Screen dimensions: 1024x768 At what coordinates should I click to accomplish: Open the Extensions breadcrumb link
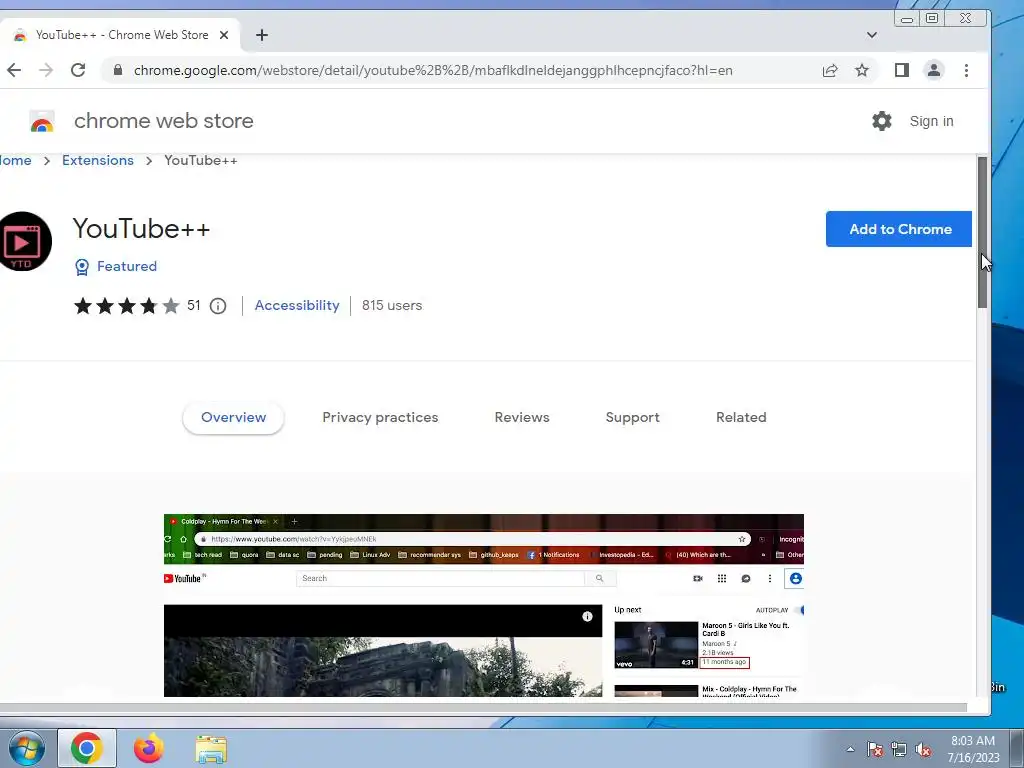pos(98,161)
